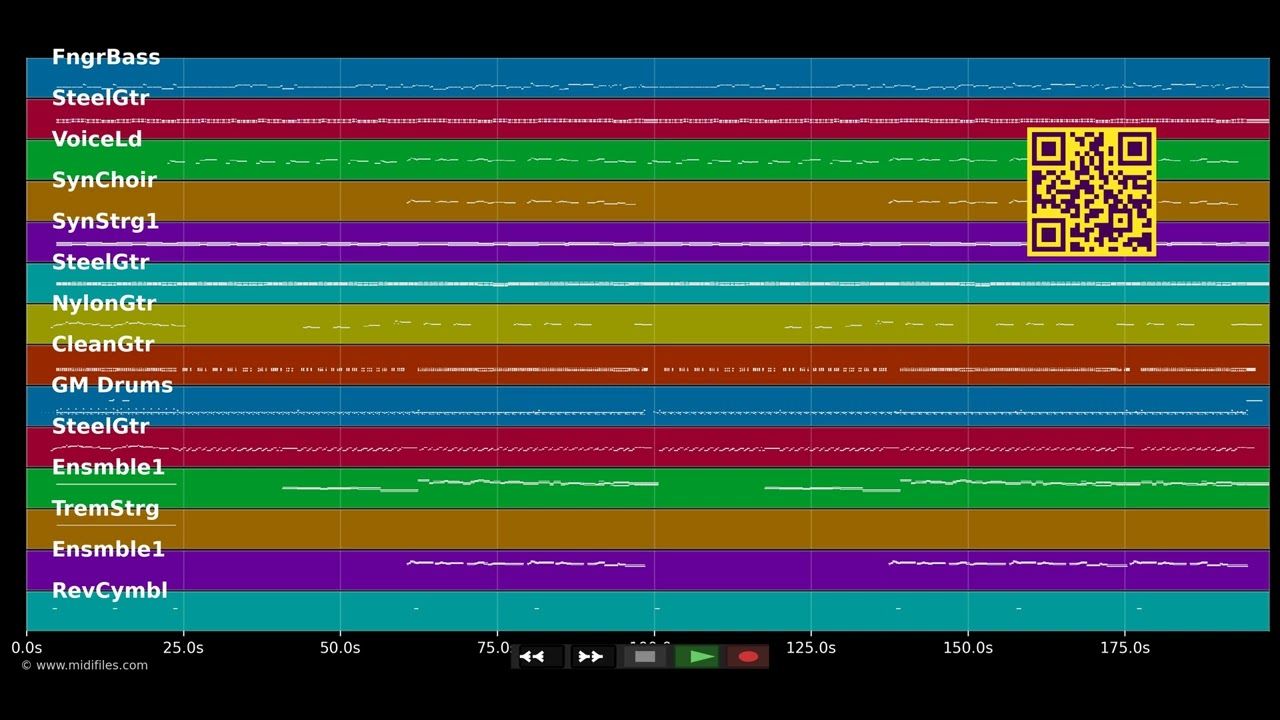Select the VoiceLd track label

point(97,139)
